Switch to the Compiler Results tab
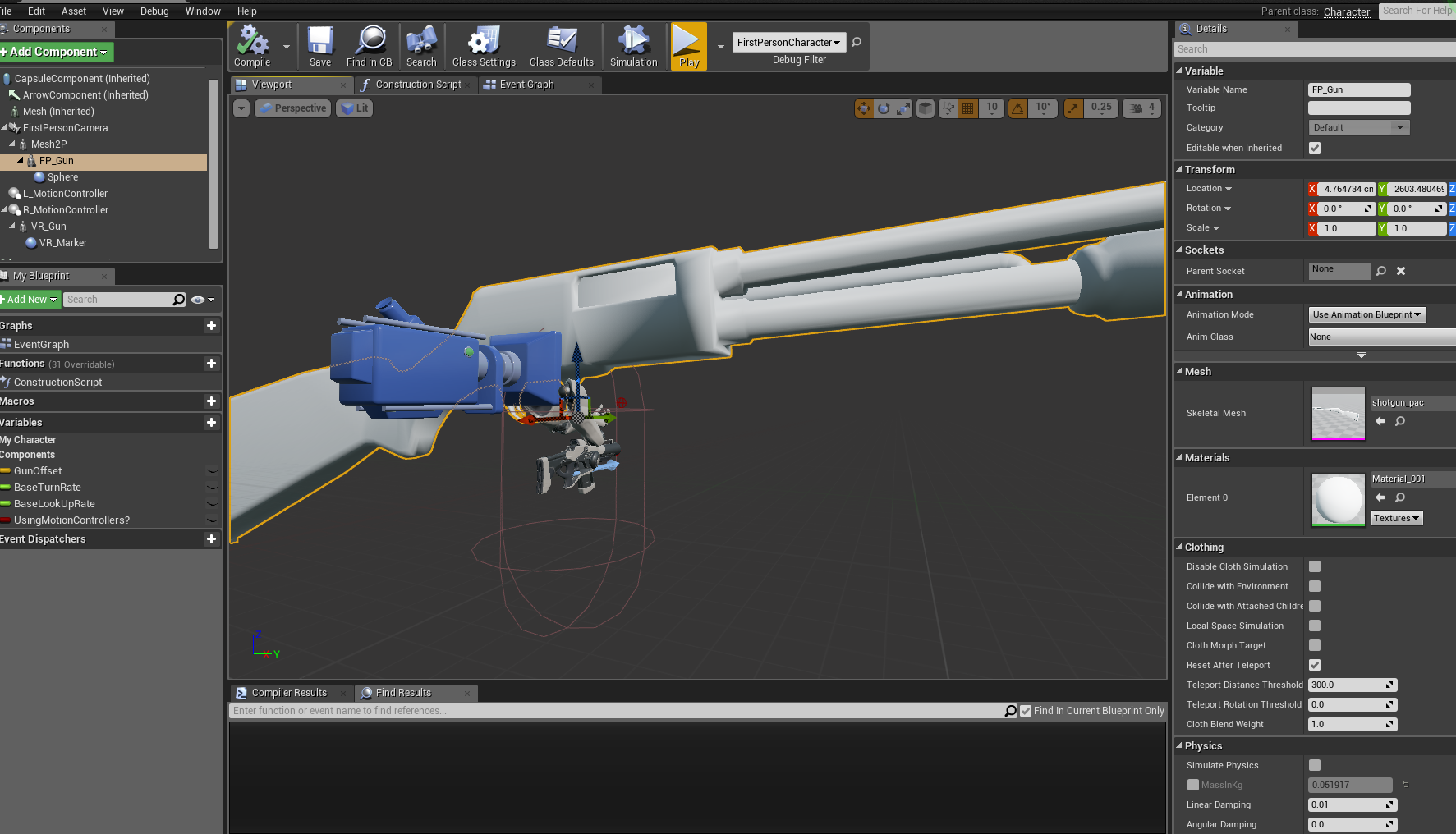Viewport: 1456px width, 834px height. [291, 693]
